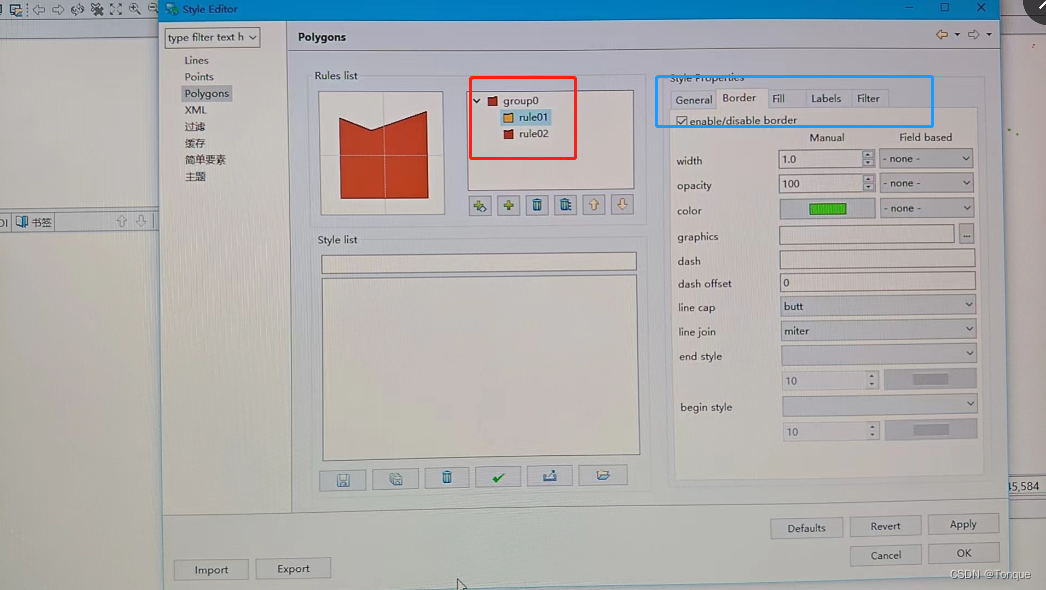Image resolution: width=1046 pixels, height=590 pixels.
Task: Go forward with Style Editor header right arrow
Action: (974, 34)
